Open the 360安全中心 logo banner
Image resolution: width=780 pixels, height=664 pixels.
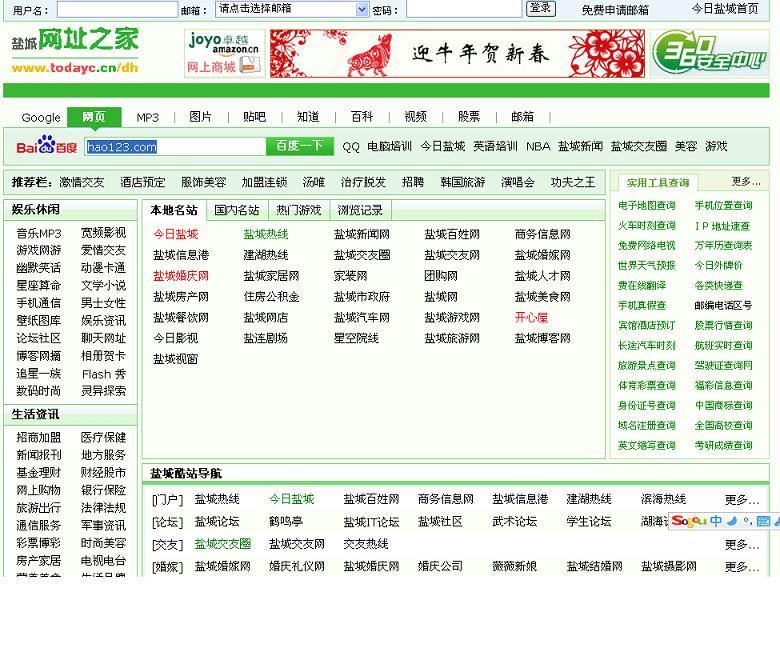(709, 53)
